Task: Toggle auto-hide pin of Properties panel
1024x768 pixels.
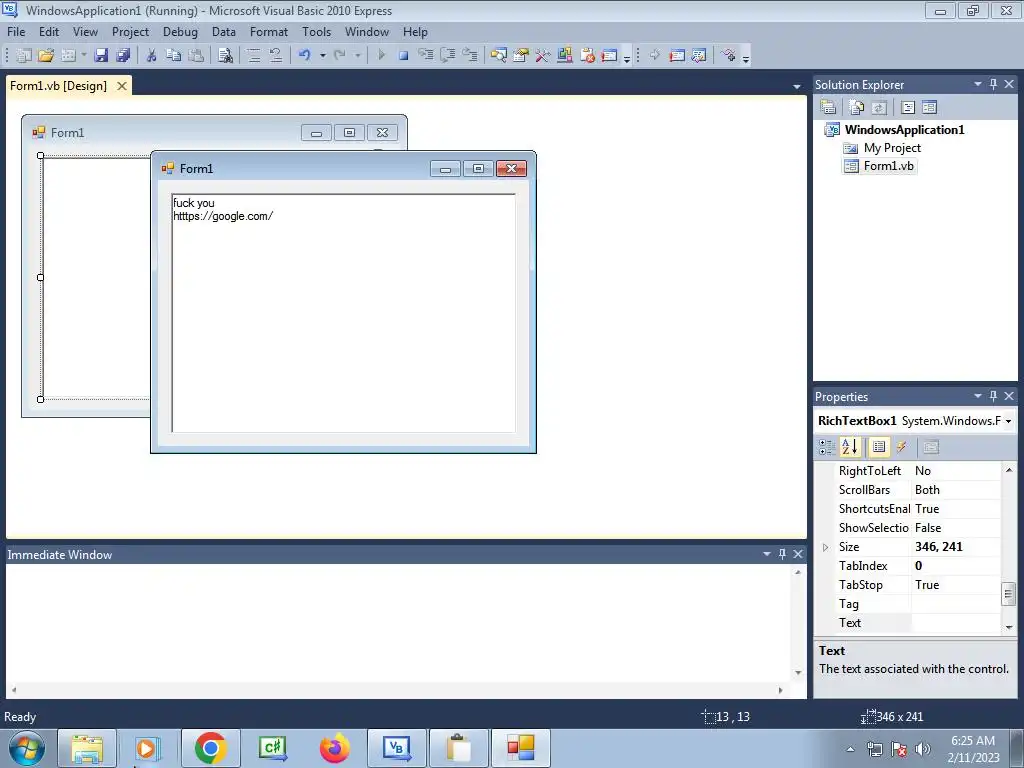Action: 993,396
